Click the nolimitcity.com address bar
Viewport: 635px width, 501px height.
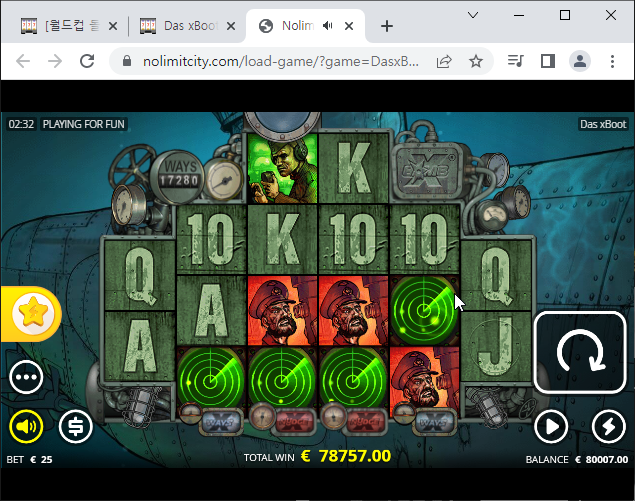281,61
